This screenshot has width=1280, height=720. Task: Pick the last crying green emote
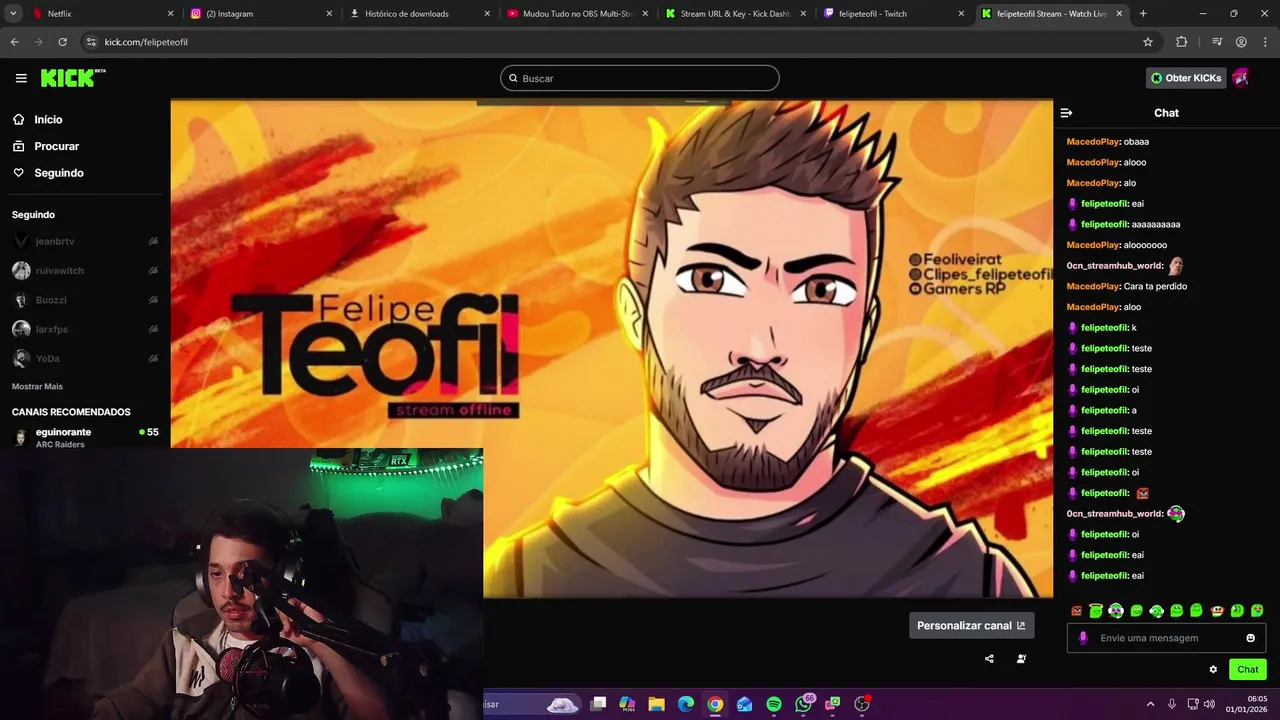[1257, 611]
